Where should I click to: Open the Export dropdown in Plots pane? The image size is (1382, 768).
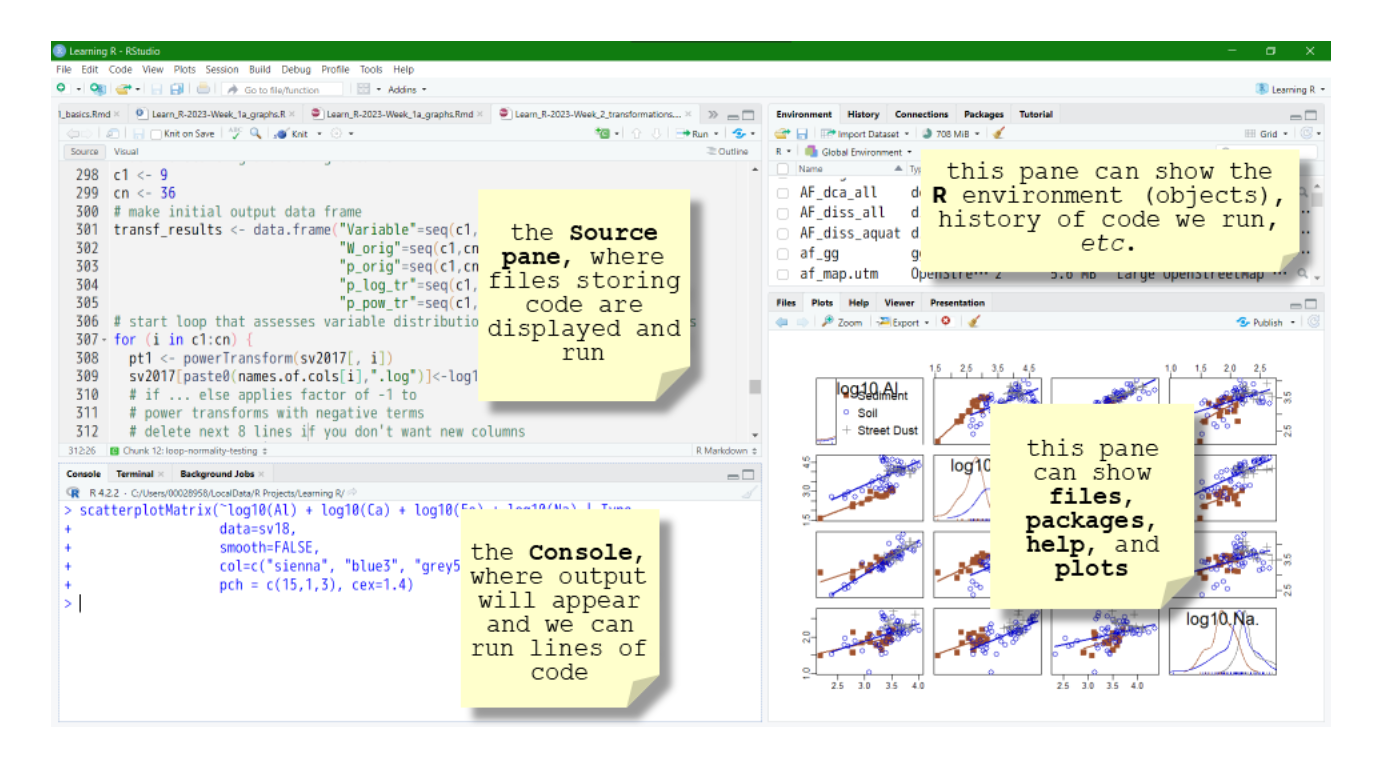coord(903,322)
